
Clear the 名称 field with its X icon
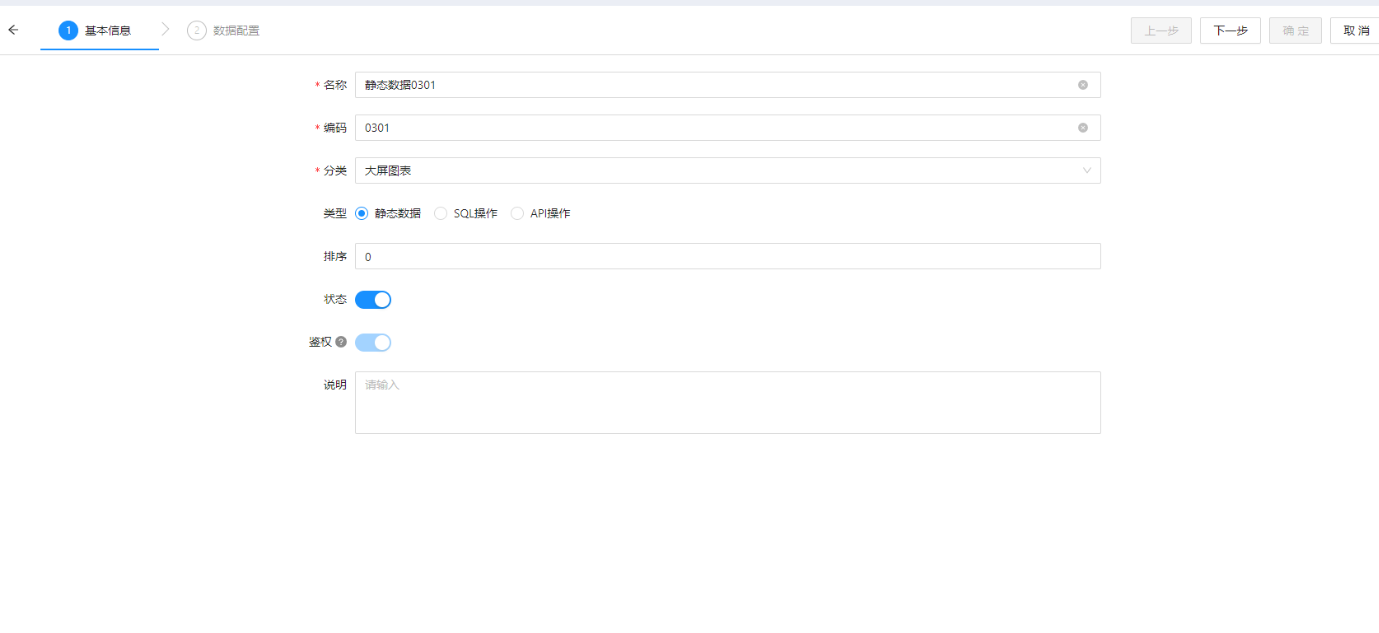[1083, 85]
